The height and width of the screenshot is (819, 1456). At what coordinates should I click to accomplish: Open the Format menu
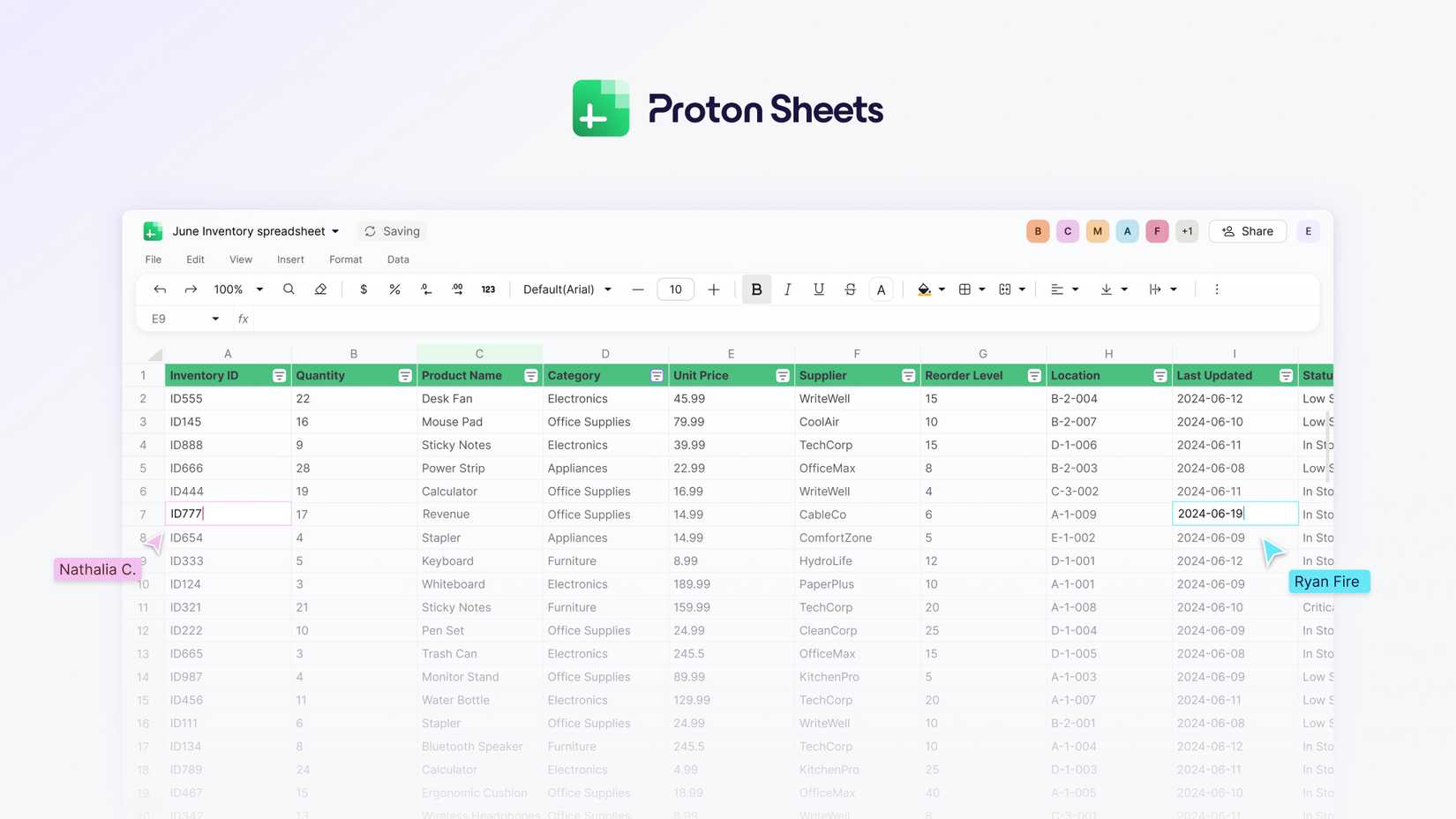pos(345,259)
